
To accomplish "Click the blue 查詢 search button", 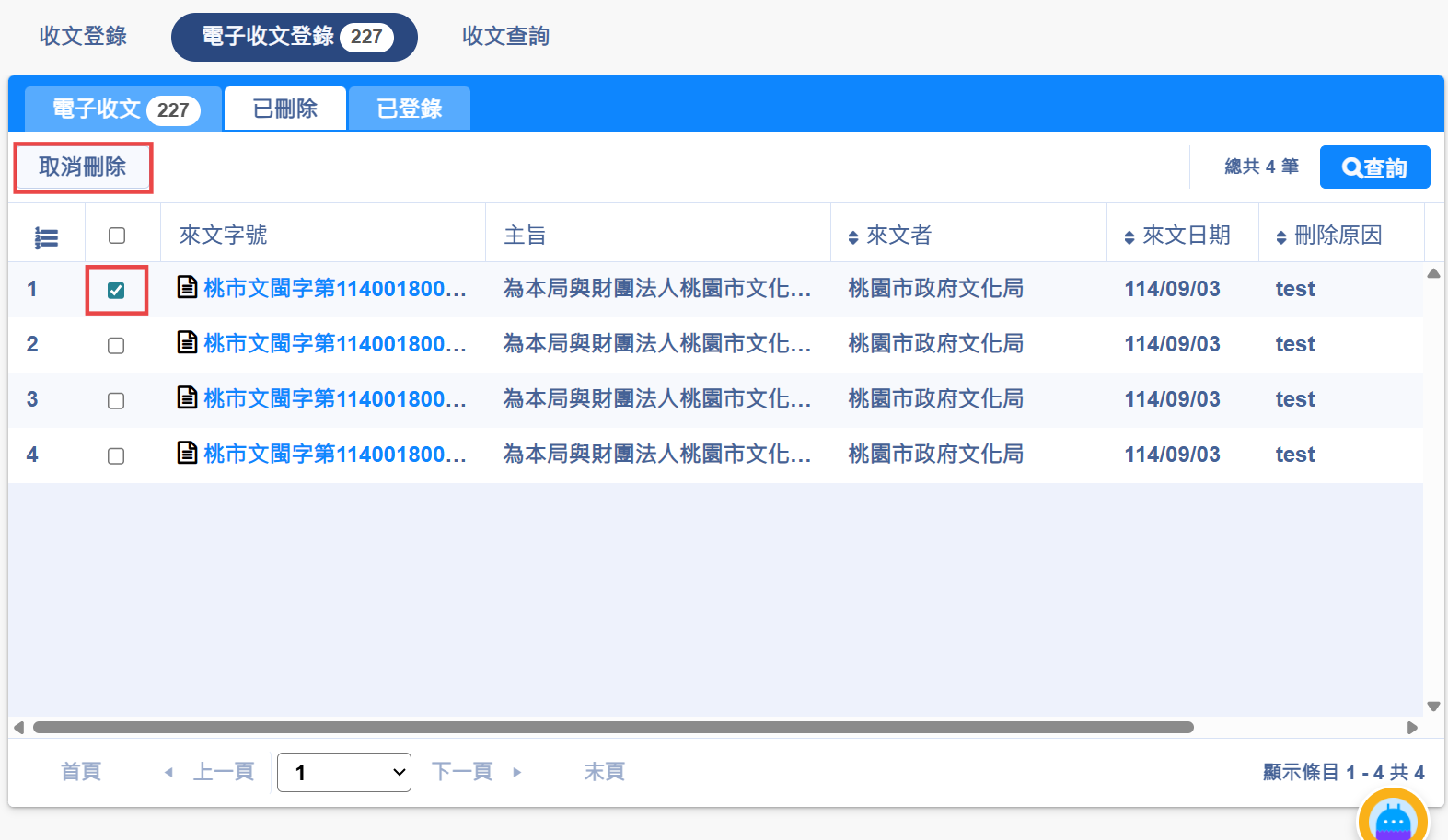I will pyautogui.click(x=1374, y=167).
